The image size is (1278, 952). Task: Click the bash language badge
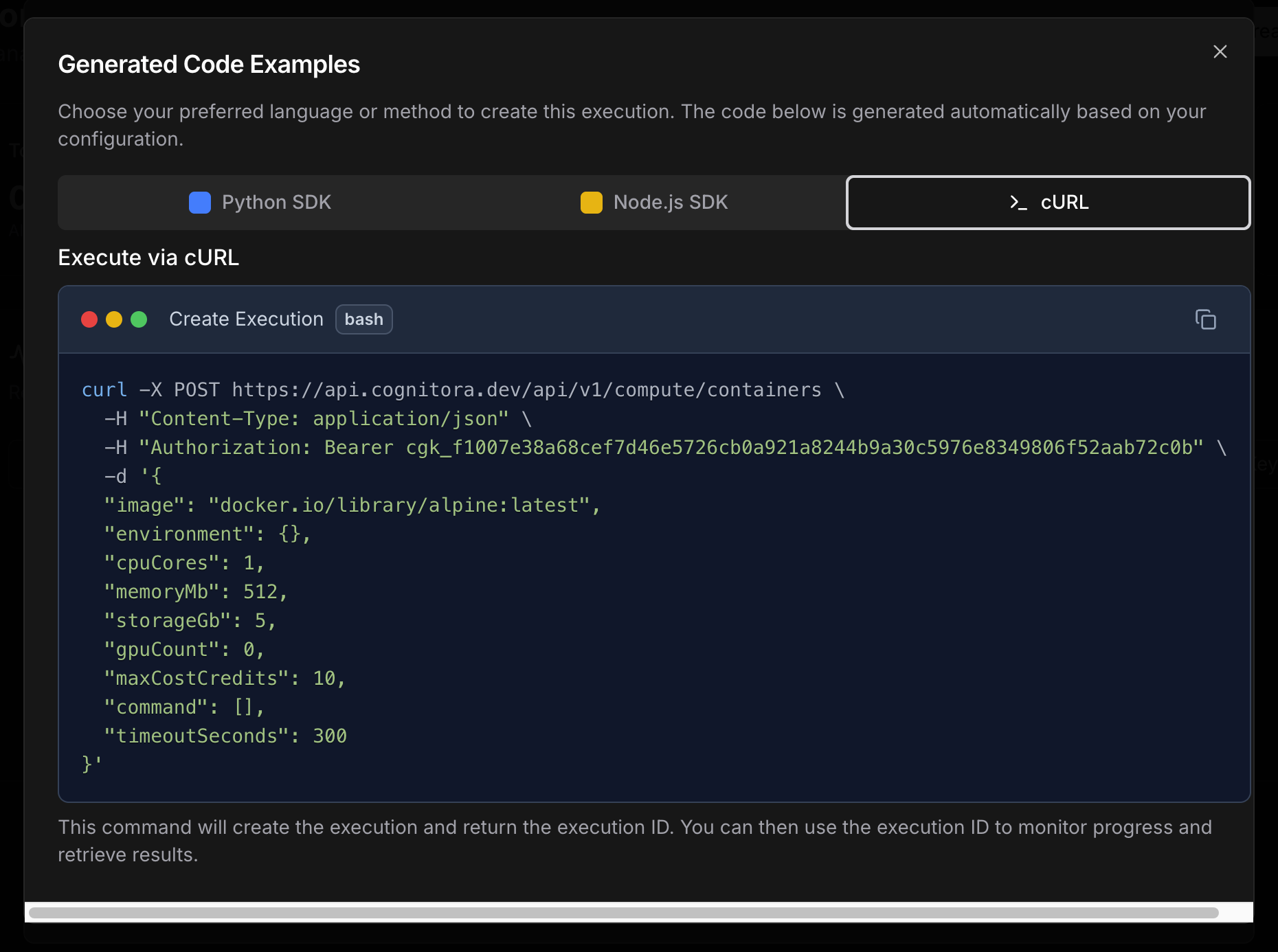(363, 319)
